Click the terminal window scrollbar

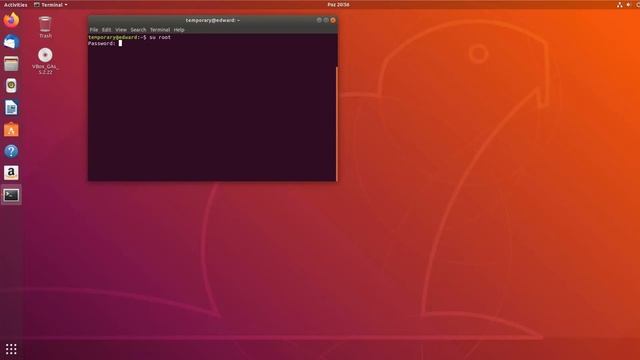coord(337,124)
